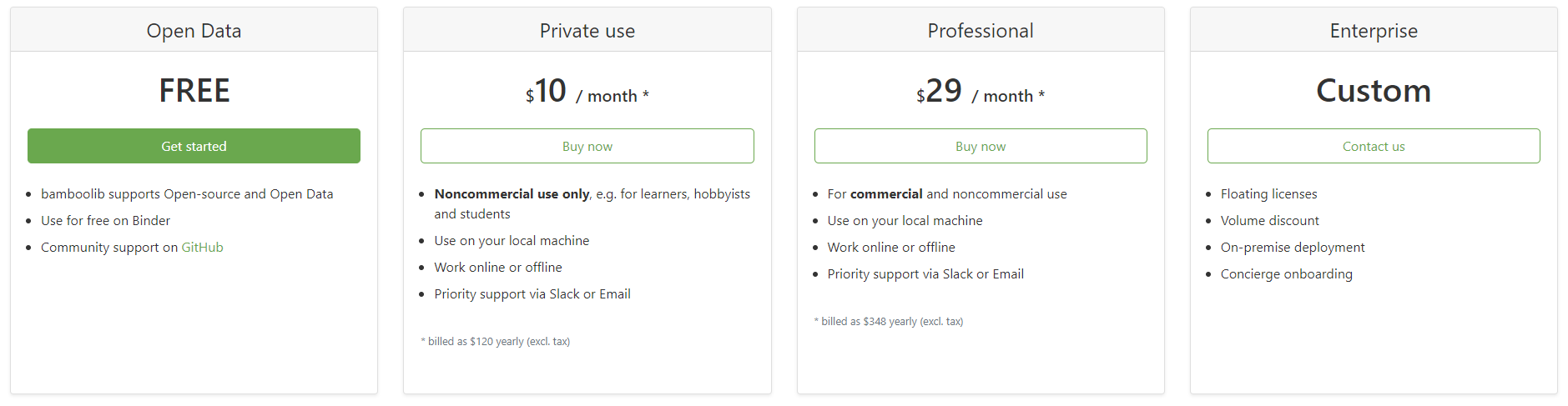1568x406 pixels.
Task: Click the Open Data plan header
Action: (194, 31)
